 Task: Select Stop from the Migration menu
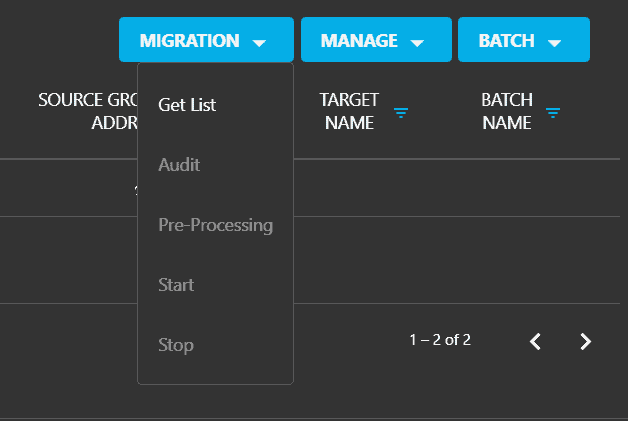tap(176, 345)
